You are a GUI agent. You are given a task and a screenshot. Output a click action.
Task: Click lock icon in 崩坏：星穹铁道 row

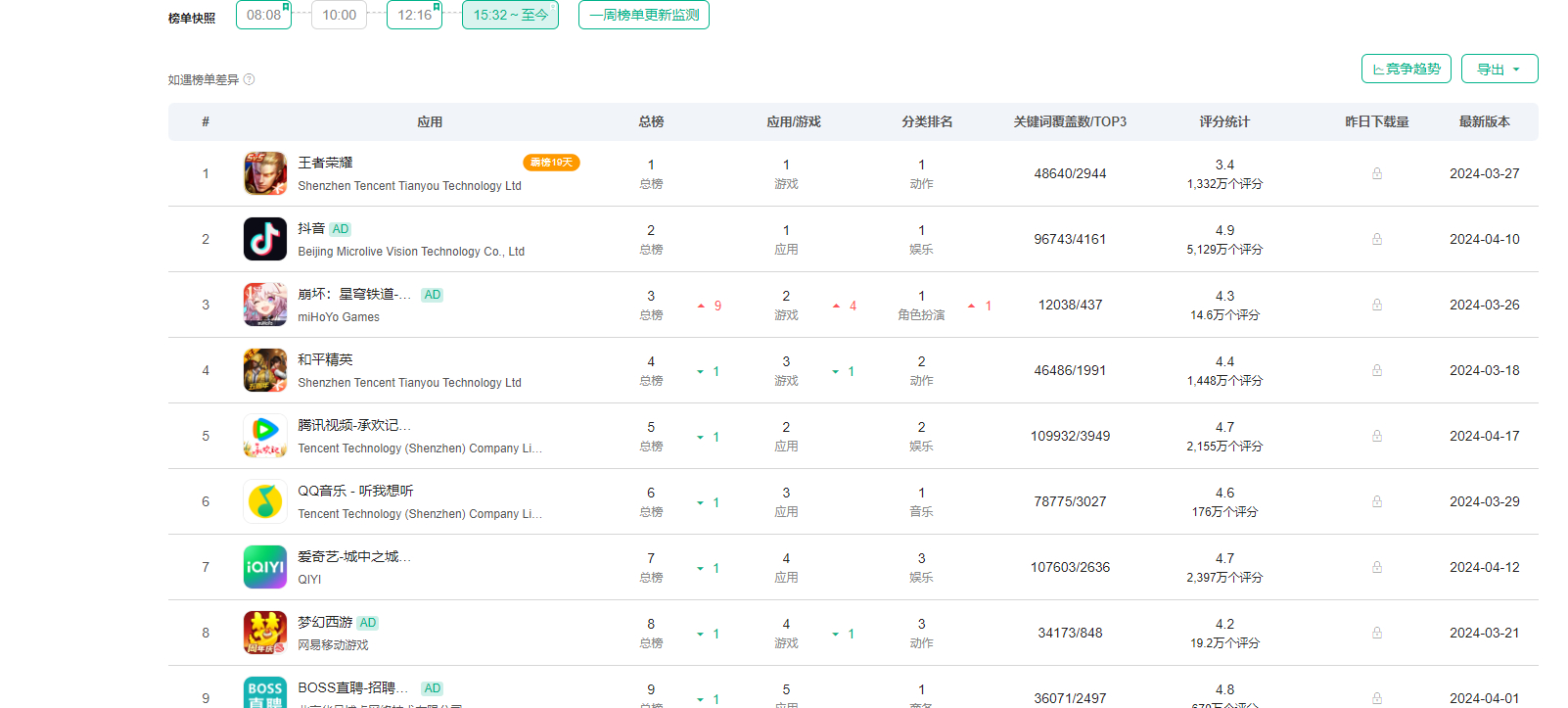coord(1377,305)
